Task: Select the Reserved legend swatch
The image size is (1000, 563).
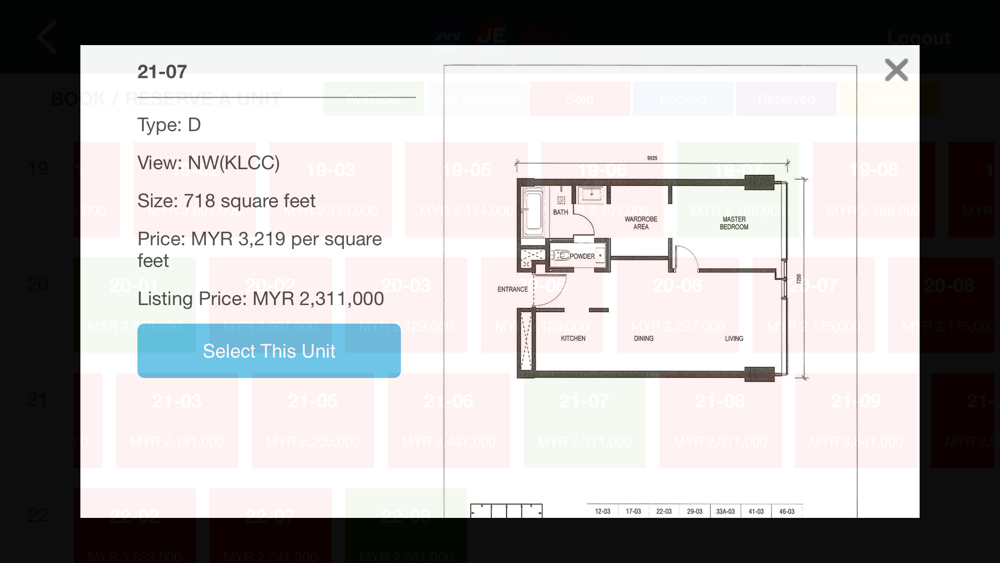Action: click(x=786, y=99)
